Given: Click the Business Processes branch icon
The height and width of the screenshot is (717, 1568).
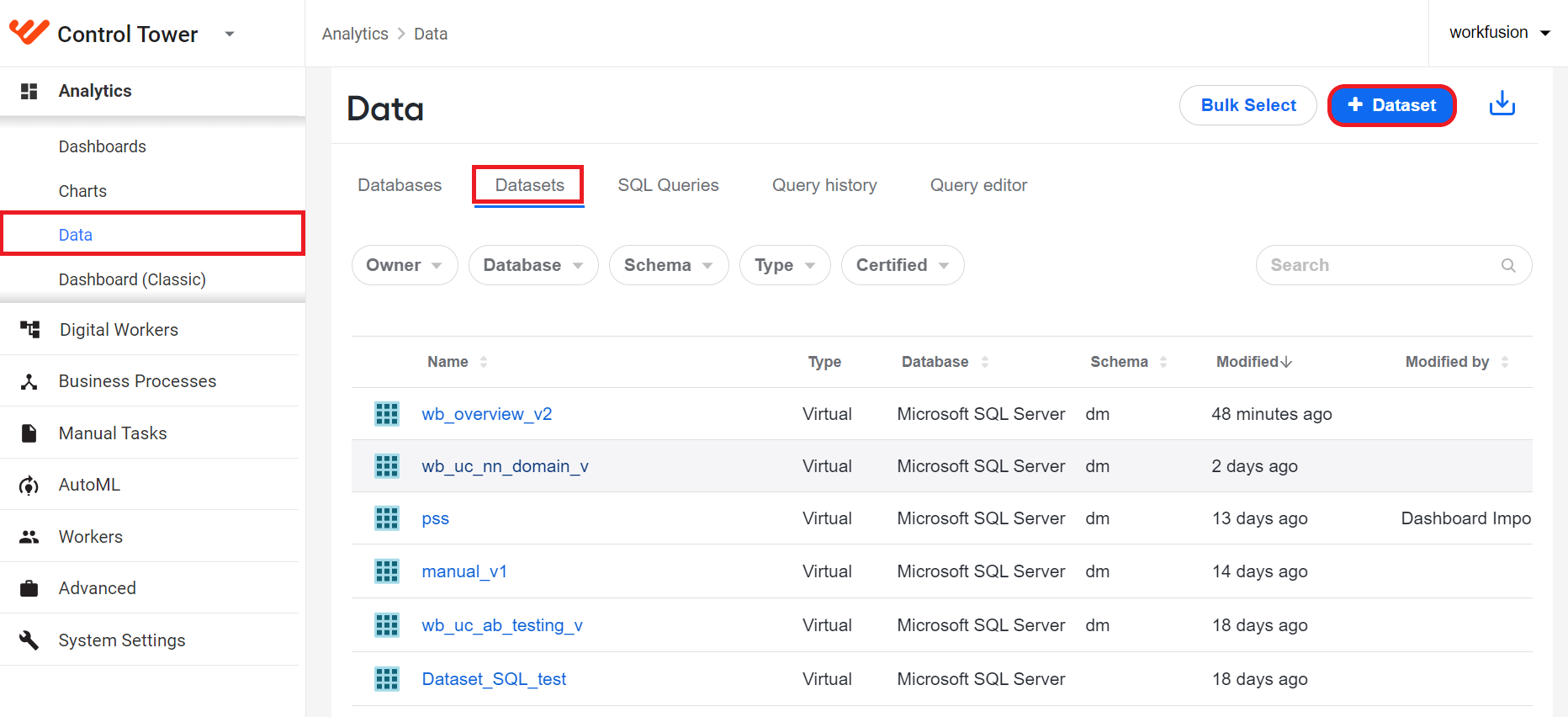Looking at the screenshot, I should [x=29, y=381].
